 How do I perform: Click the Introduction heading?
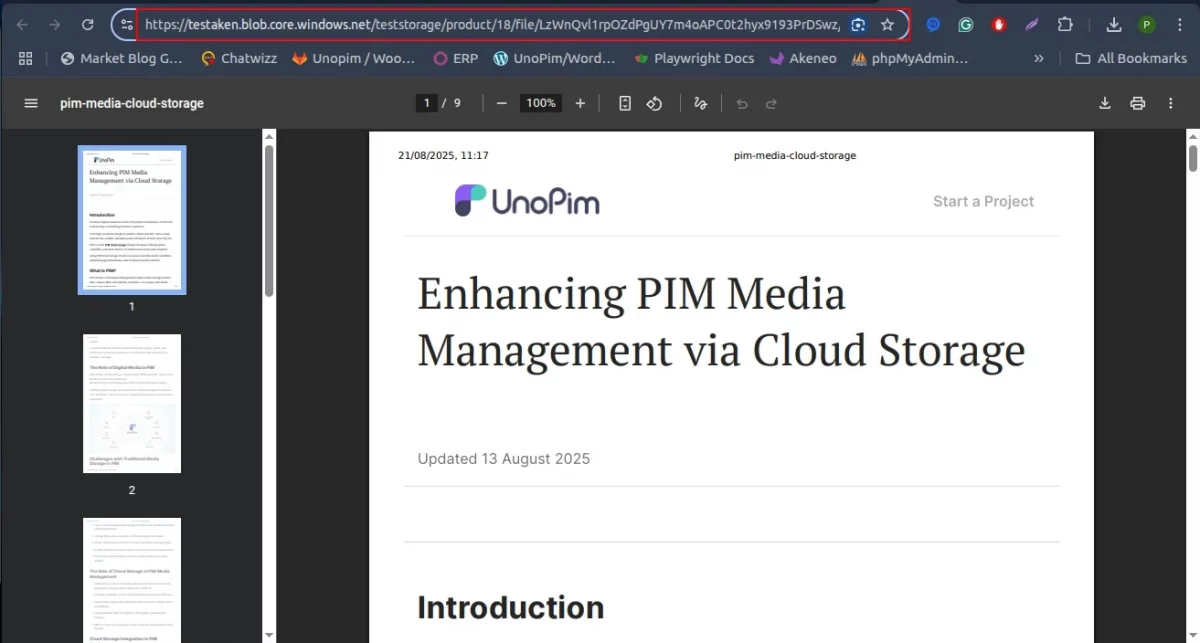pos(510,607)
